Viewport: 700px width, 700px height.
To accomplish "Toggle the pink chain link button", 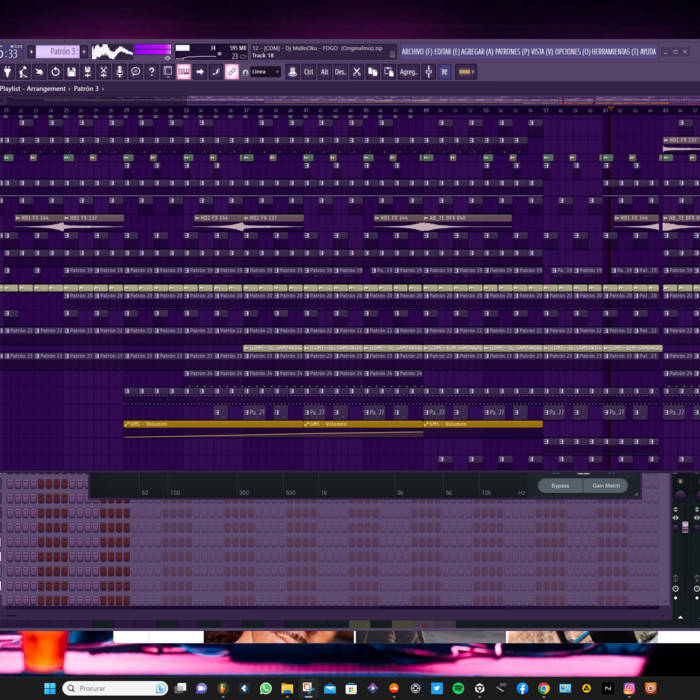I will click(231, 72).
